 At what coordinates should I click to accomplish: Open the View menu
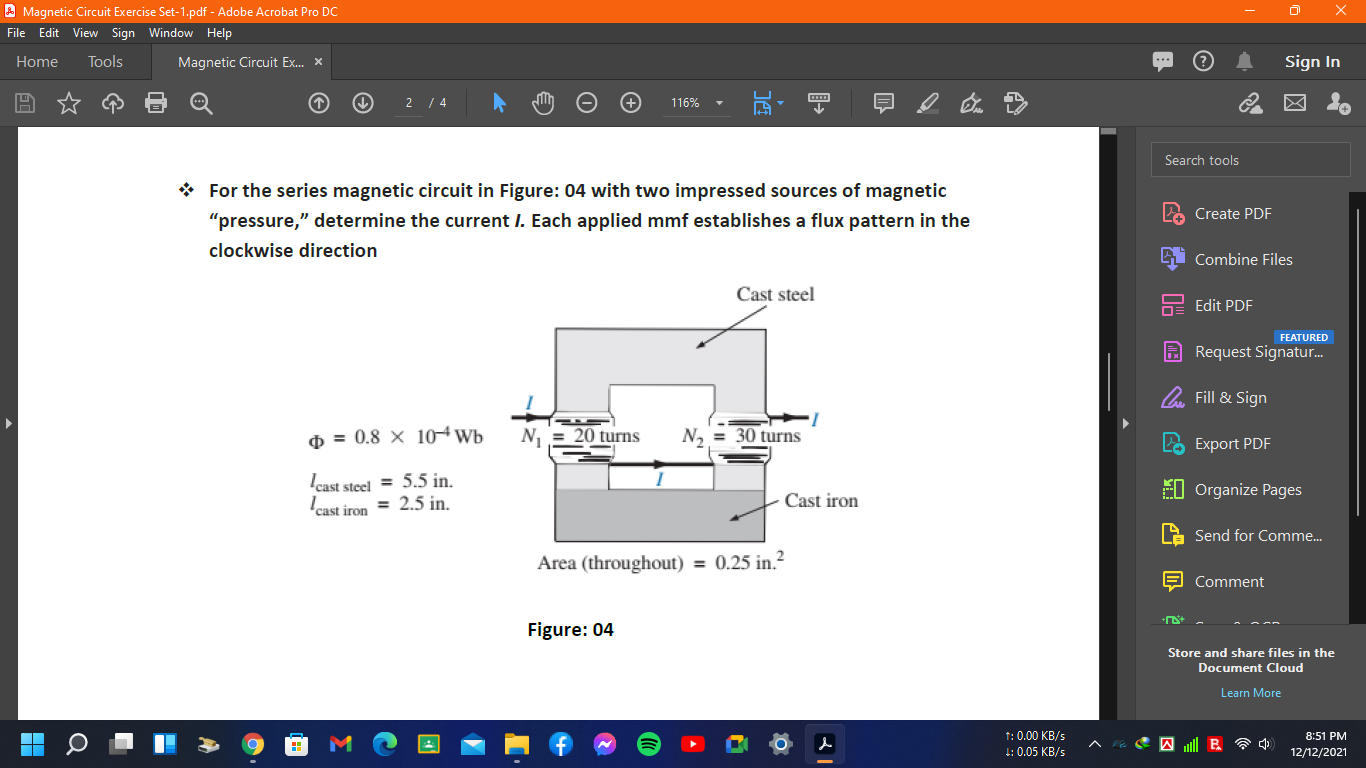tap(85, 32)
